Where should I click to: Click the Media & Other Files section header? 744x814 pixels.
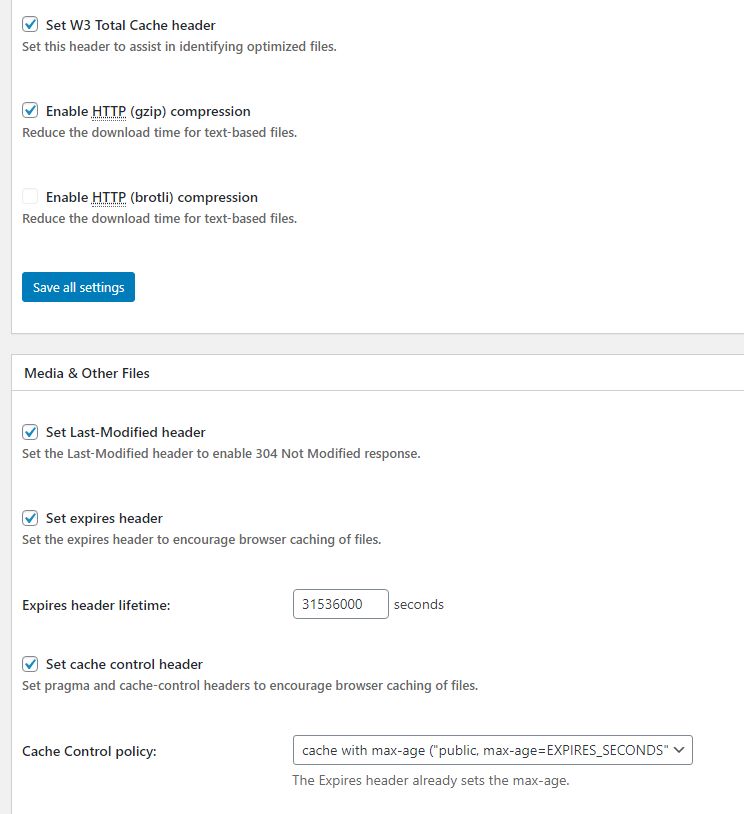(87, 373)
